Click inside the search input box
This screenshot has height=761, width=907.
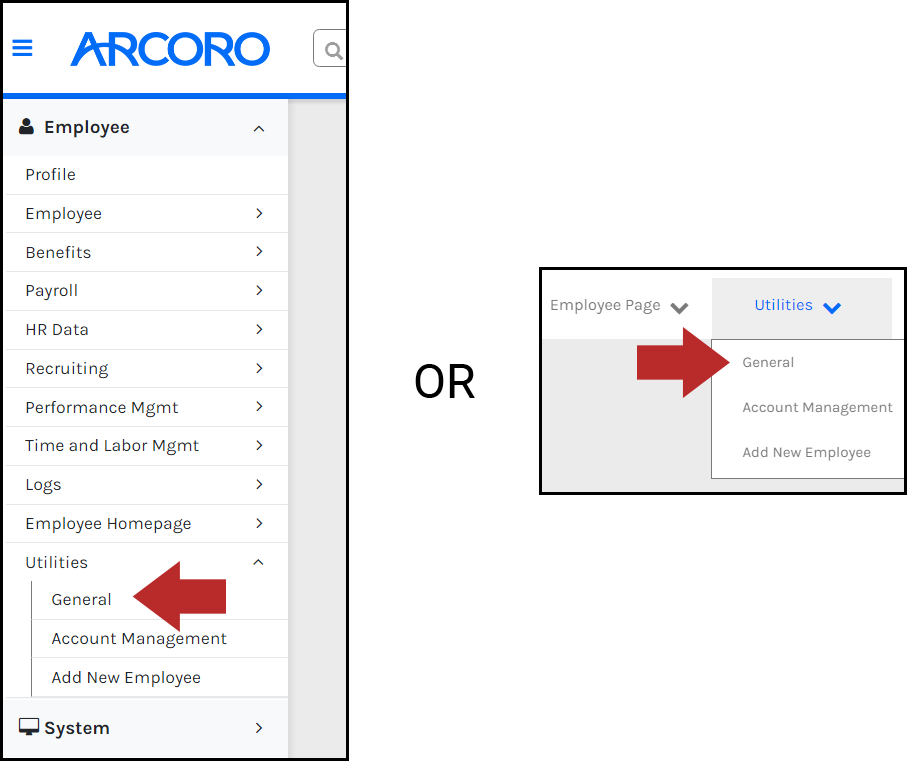330,49
